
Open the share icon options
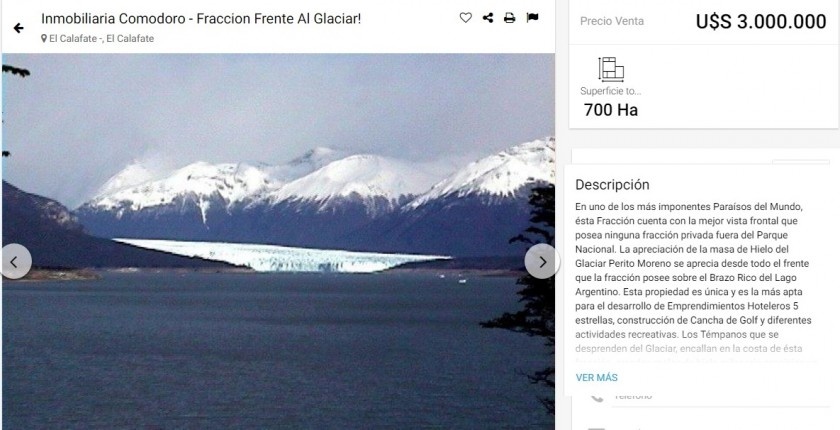pyautogui.click(x=488, y=18)
